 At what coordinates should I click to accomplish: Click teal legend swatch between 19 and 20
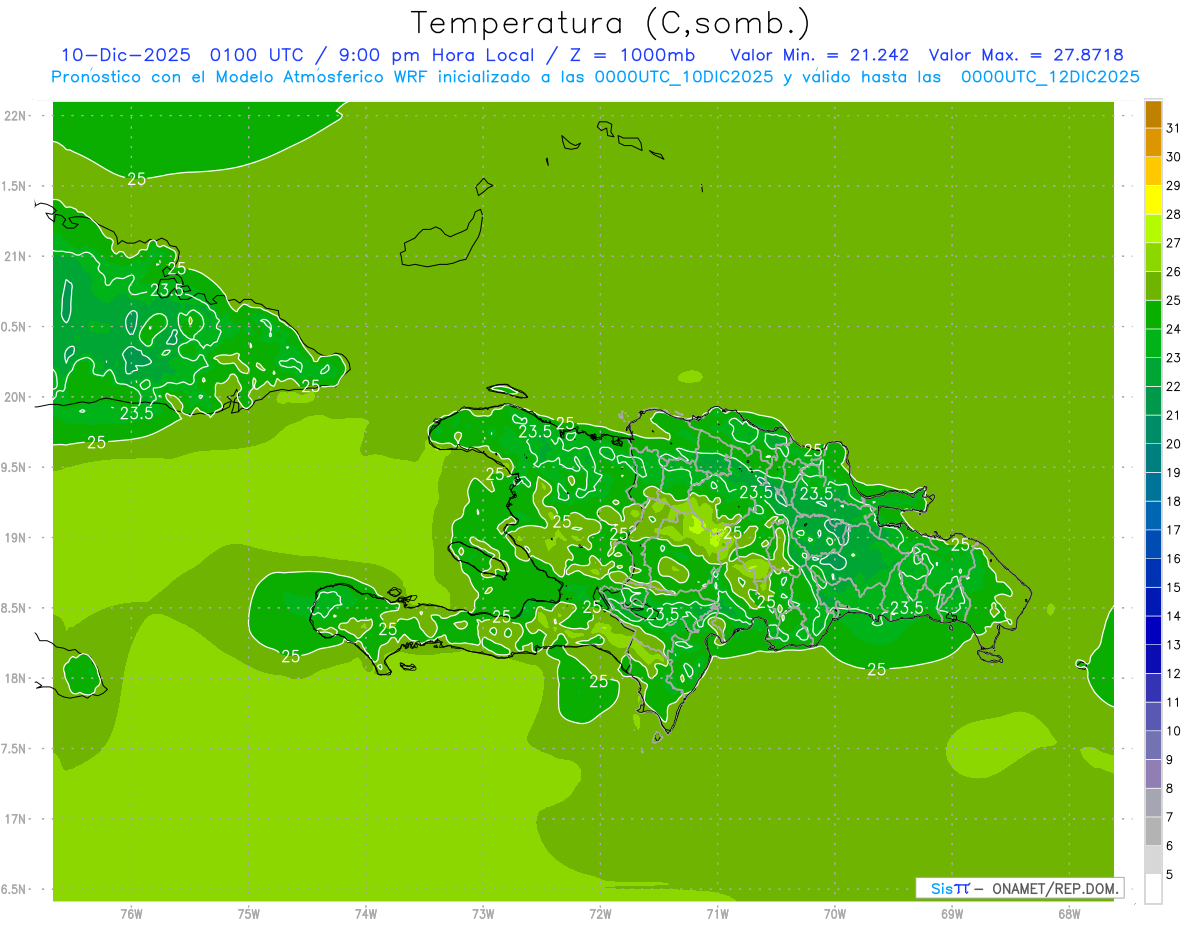click(1153, 458)
